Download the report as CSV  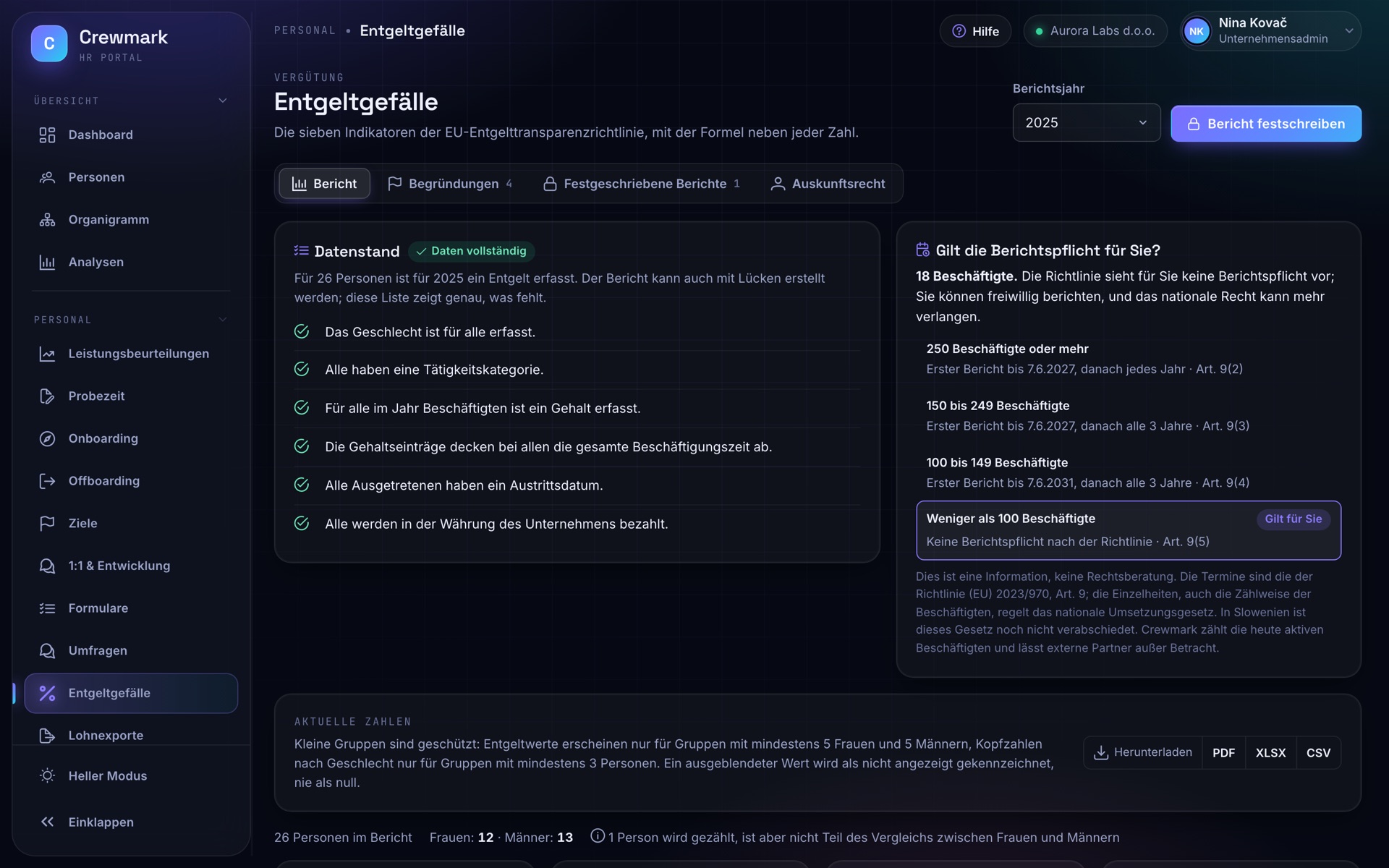(x=1318, y=753)
